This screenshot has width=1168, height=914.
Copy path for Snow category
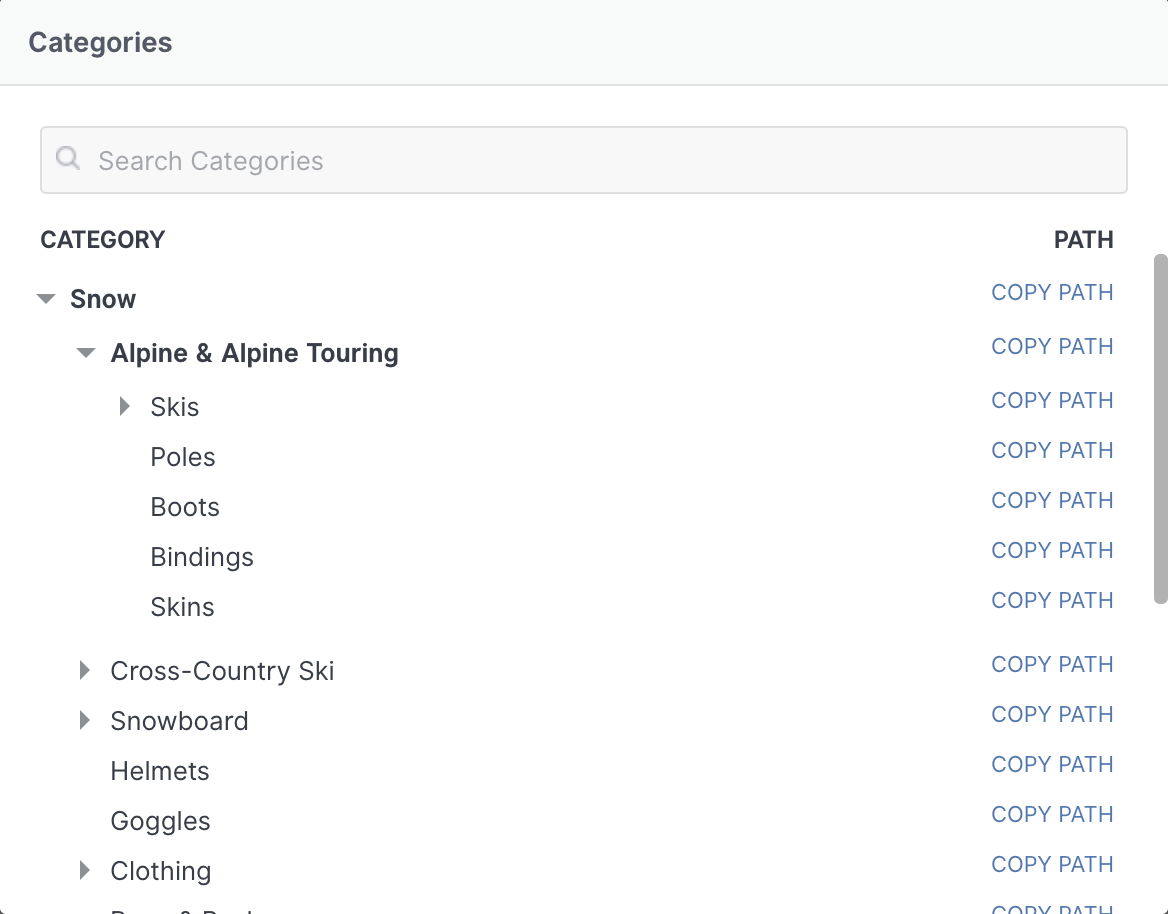point(1052,293)
